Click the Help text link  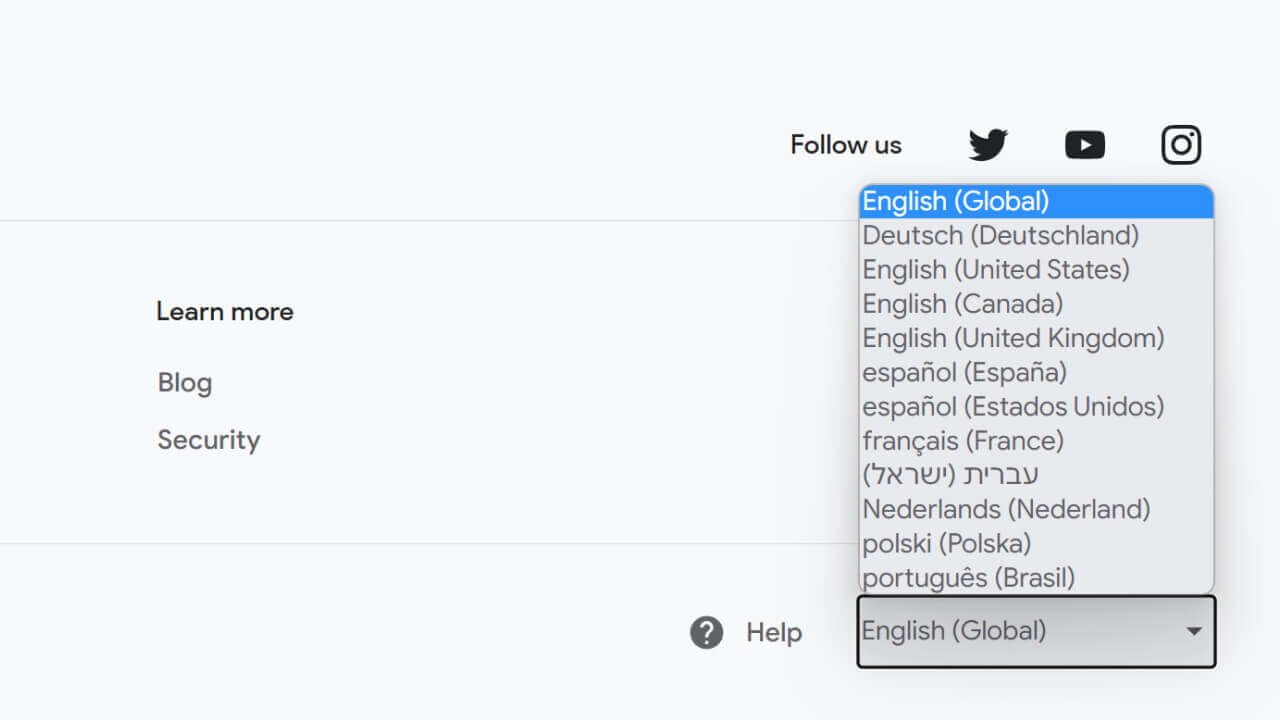(774, 632)
